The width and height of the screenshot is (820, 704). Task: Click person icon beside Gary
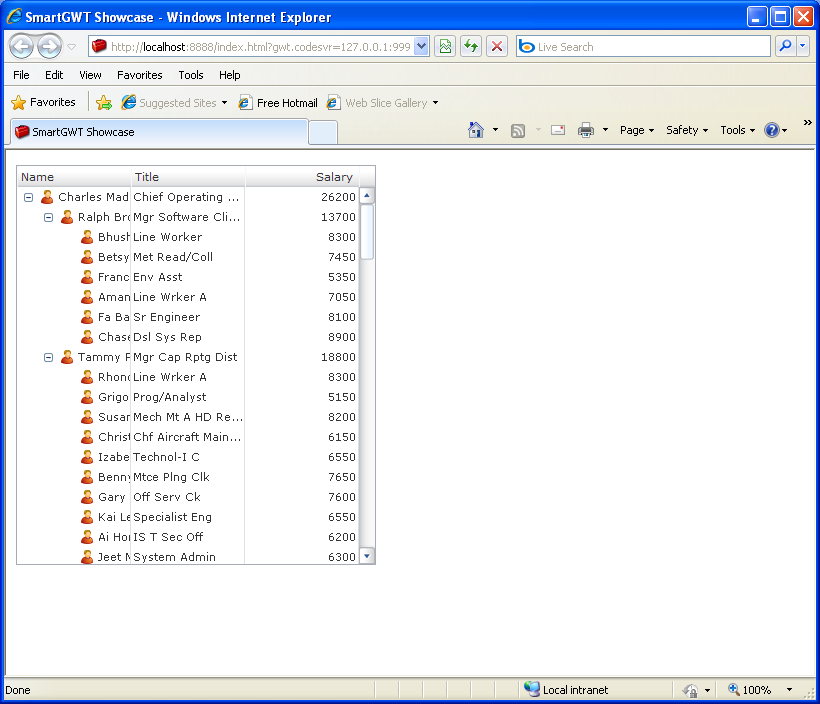pyautogui.click(x=87, y=497)
